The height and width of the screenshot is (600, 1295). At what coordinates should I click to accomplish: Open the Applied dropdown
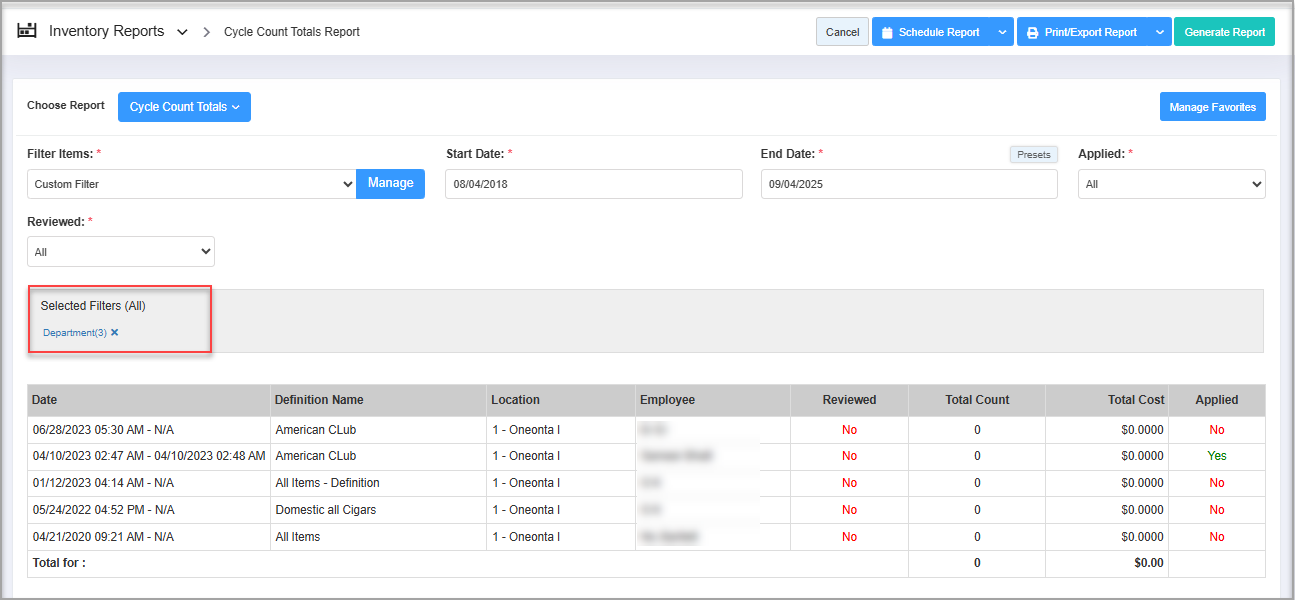1171,184
